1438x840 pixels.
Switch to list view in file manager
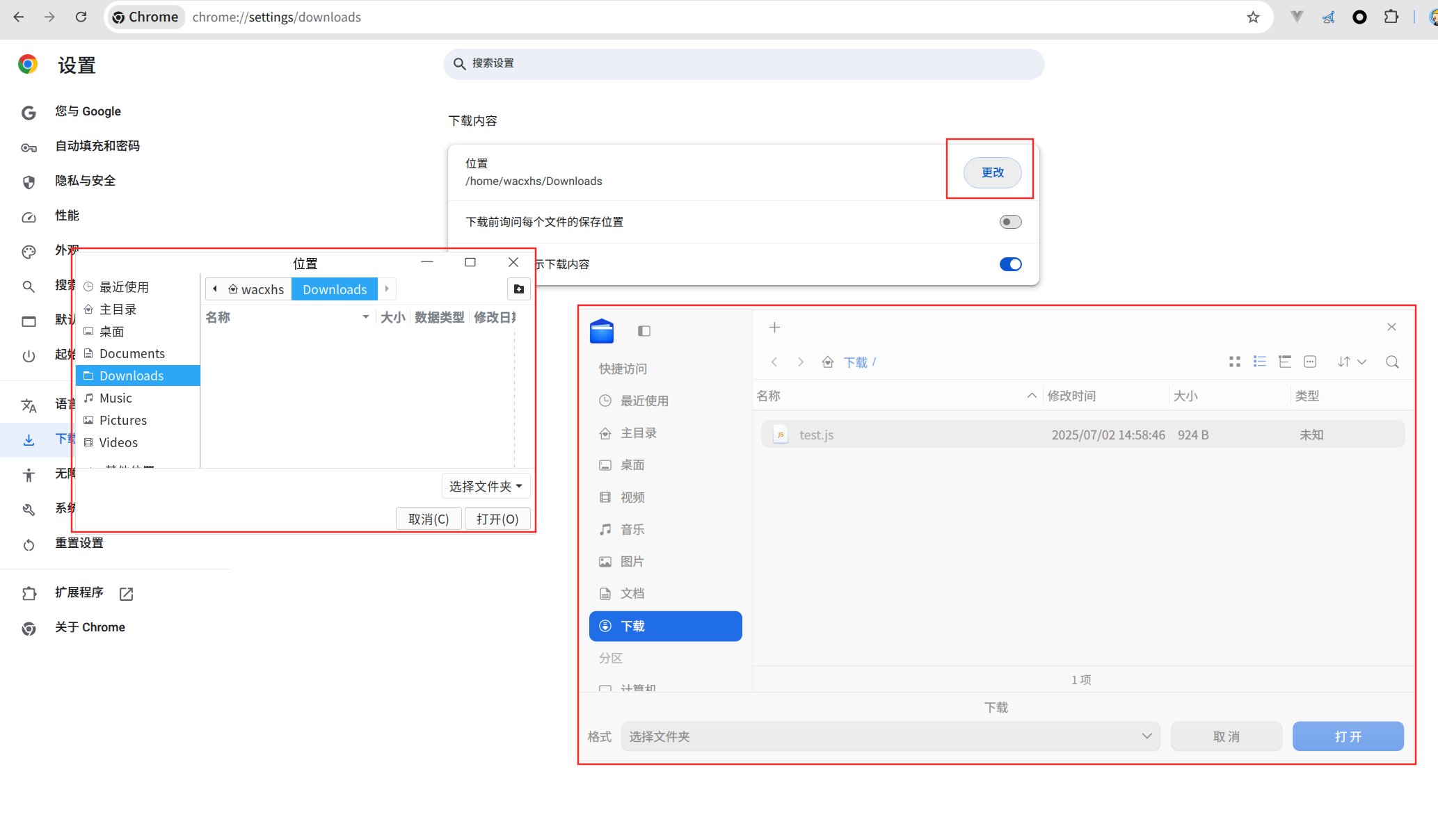tap(1260, 362)
